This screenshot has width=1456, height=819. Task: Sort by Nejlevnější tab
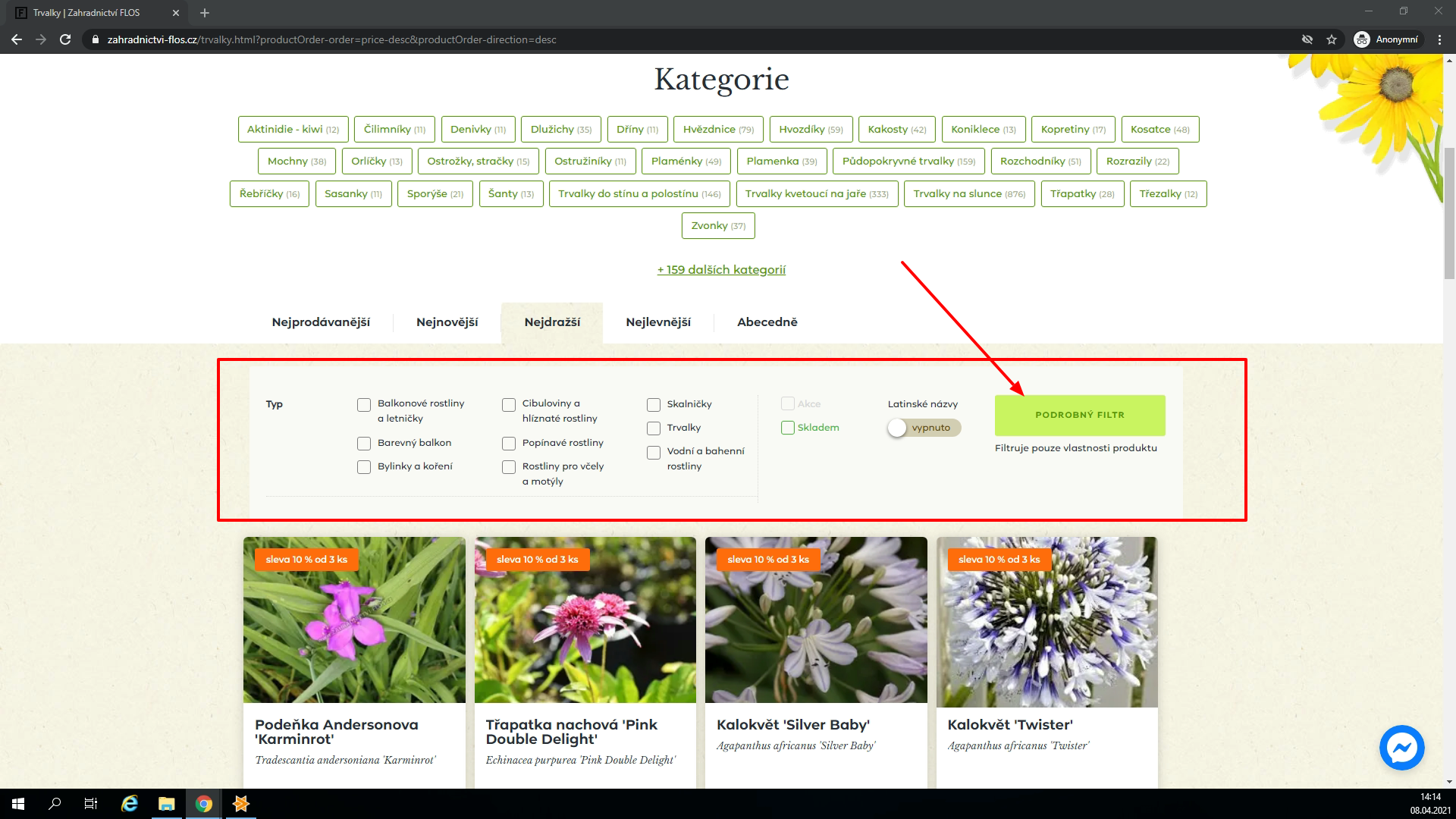[x=658, y=322]
